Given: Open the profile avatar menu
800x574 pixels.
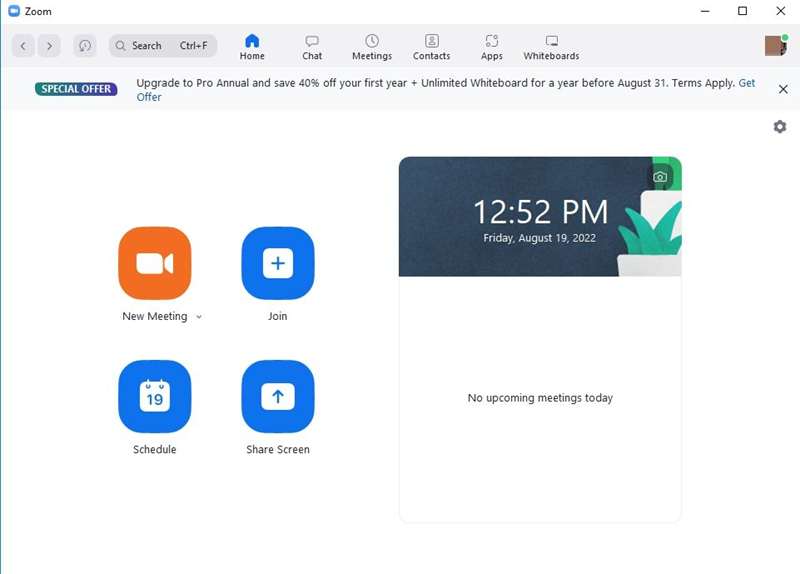Looking at the screenshot, I should click(775, 45).
